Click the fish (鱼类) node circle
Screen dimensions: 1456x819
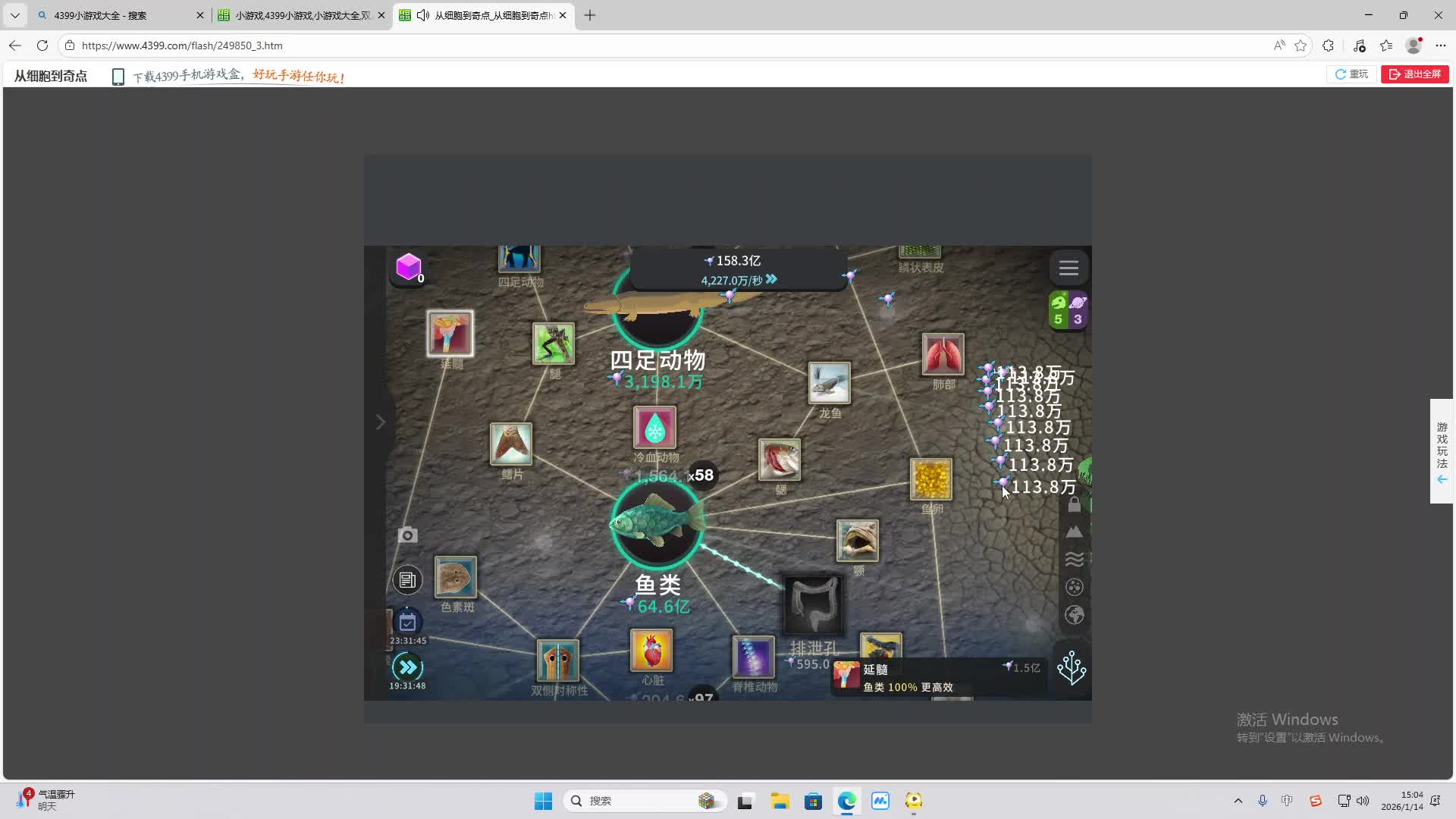[657, 522]
